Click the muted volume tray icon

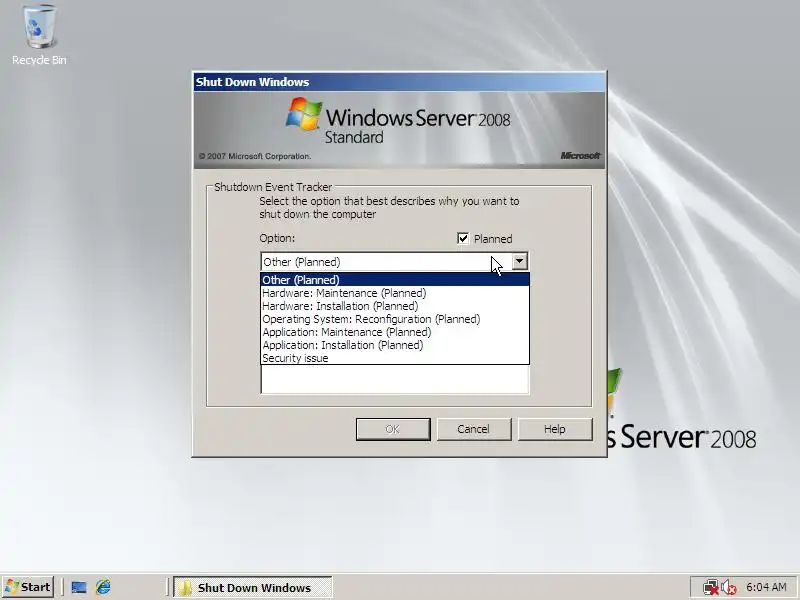(x=729, y=588)
